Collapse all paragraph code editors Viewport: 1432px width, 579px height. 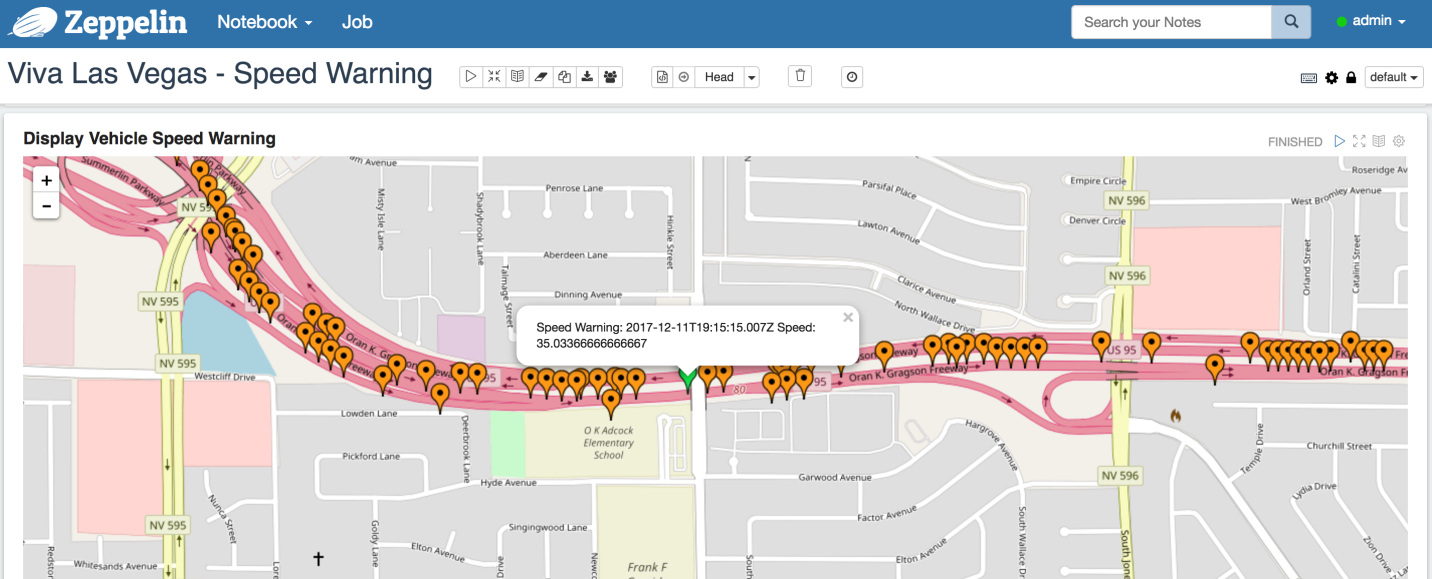tap(494, 76)
